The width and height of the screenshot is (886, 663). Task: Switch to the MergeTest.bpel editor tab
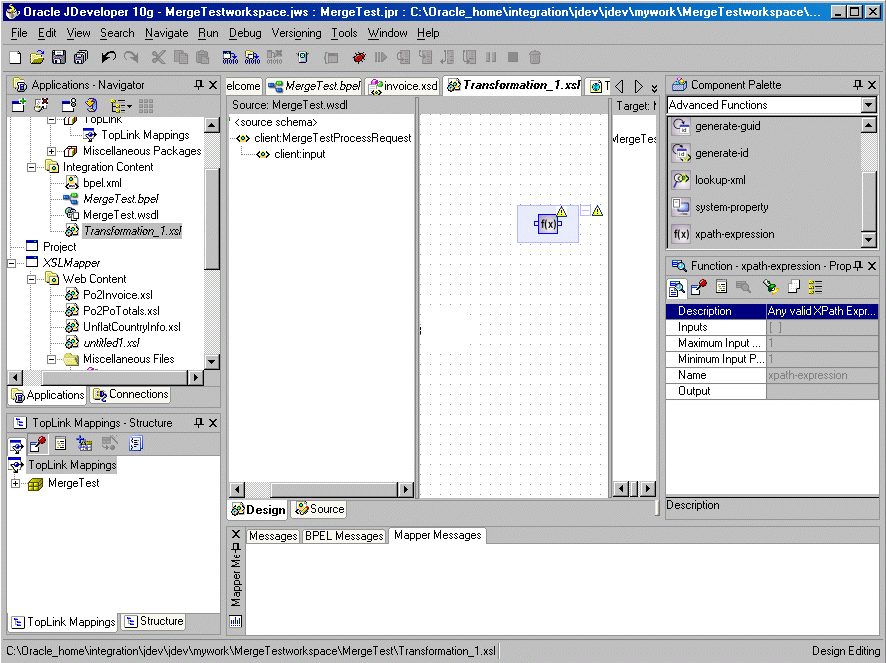(314, 86)
